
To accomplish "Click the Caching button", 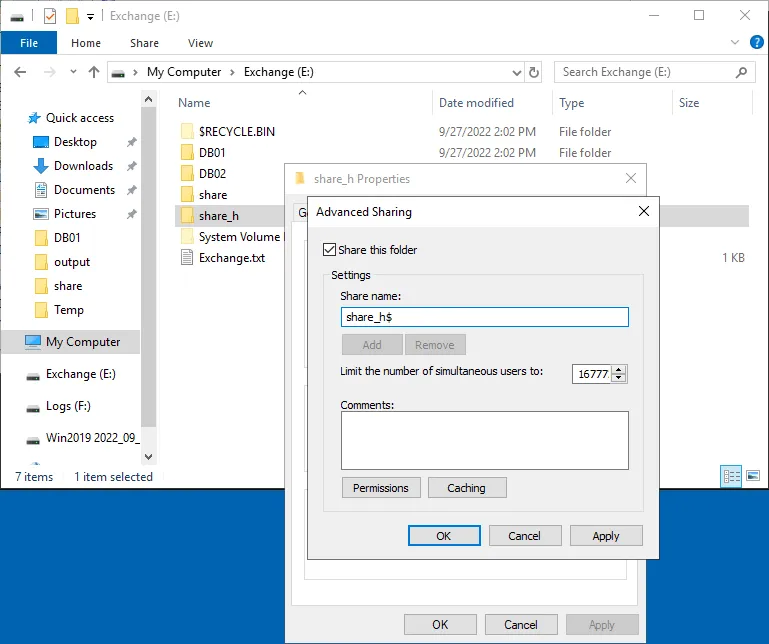I will coord(467,488).
